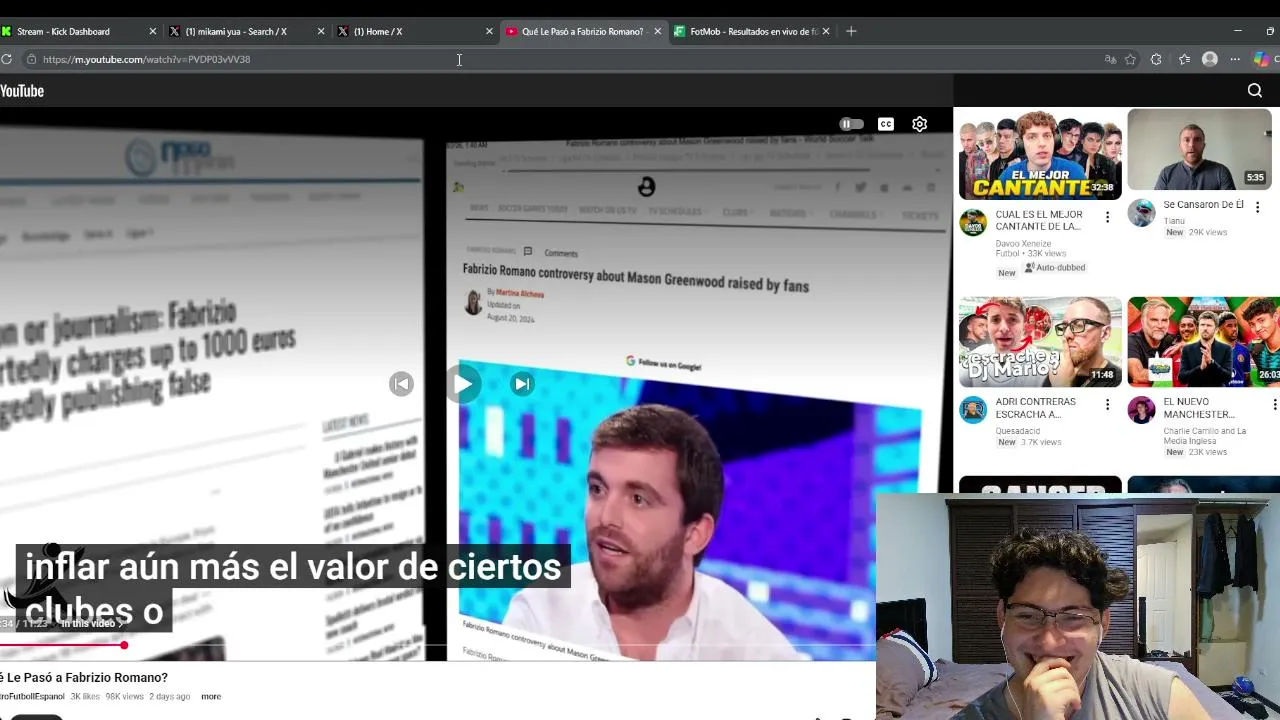Click the 'EL NUEVO MANCHESTER...' video title

tap(1199, 408)
